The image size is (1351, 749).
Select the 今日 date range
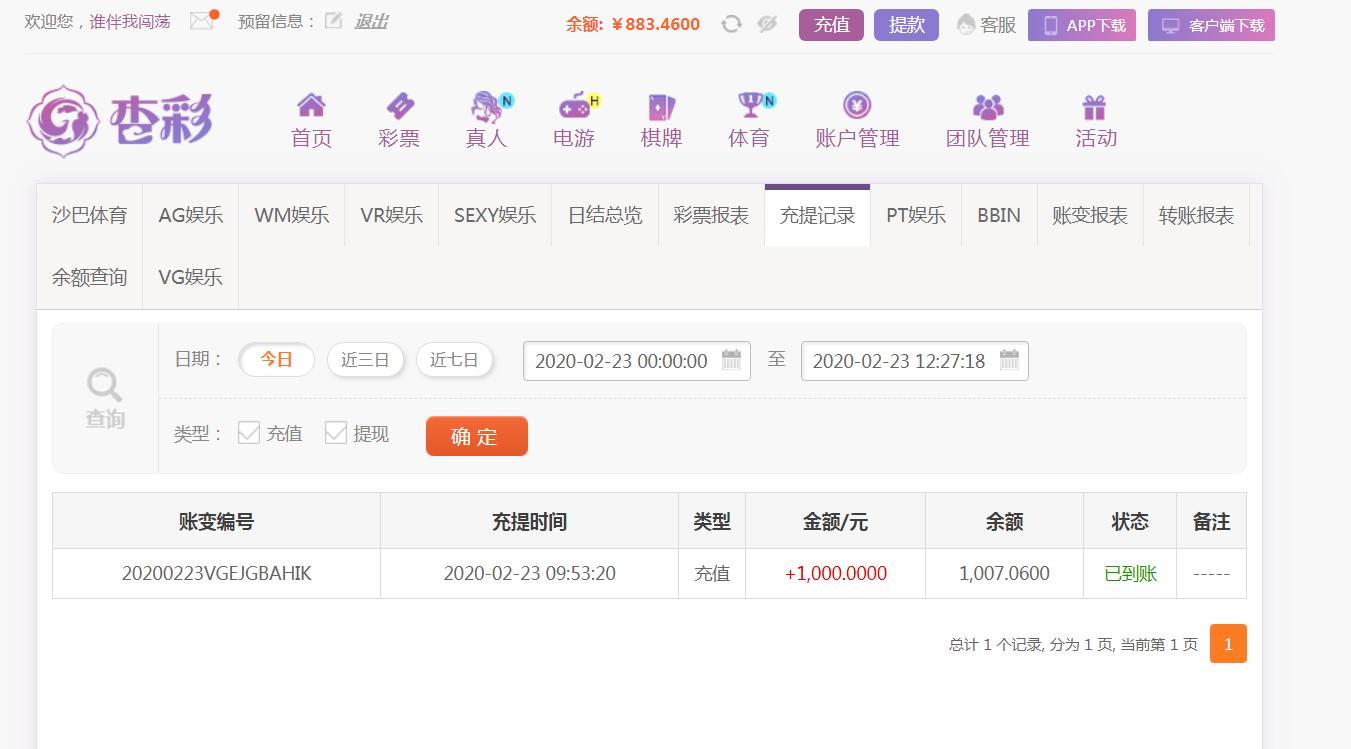click(276, 360)
